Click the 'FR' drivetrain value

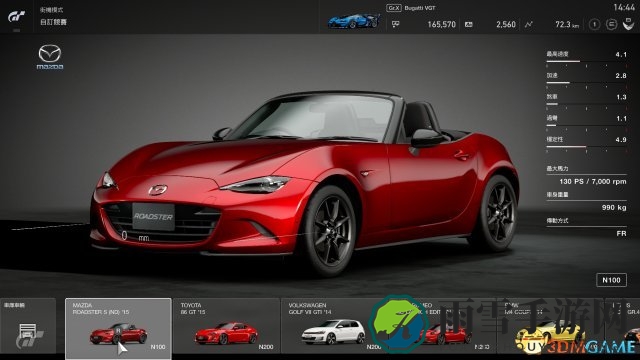pyautogui.click(x=621, y=233)
